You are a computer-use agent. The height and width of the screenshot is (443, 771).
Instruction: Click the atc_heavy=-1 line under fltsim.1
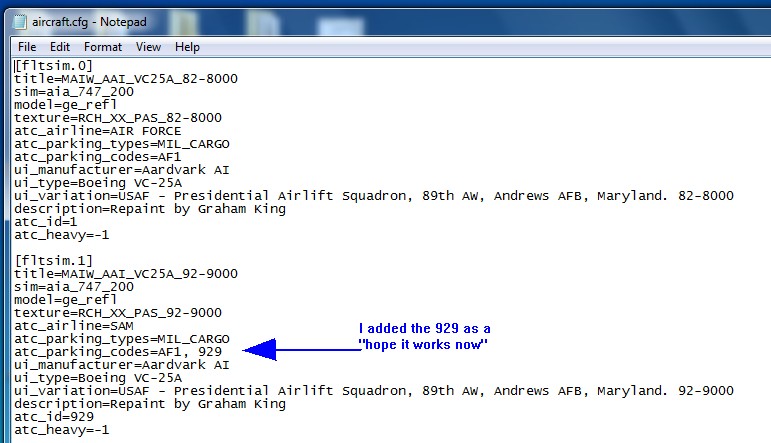coord(61,430)
